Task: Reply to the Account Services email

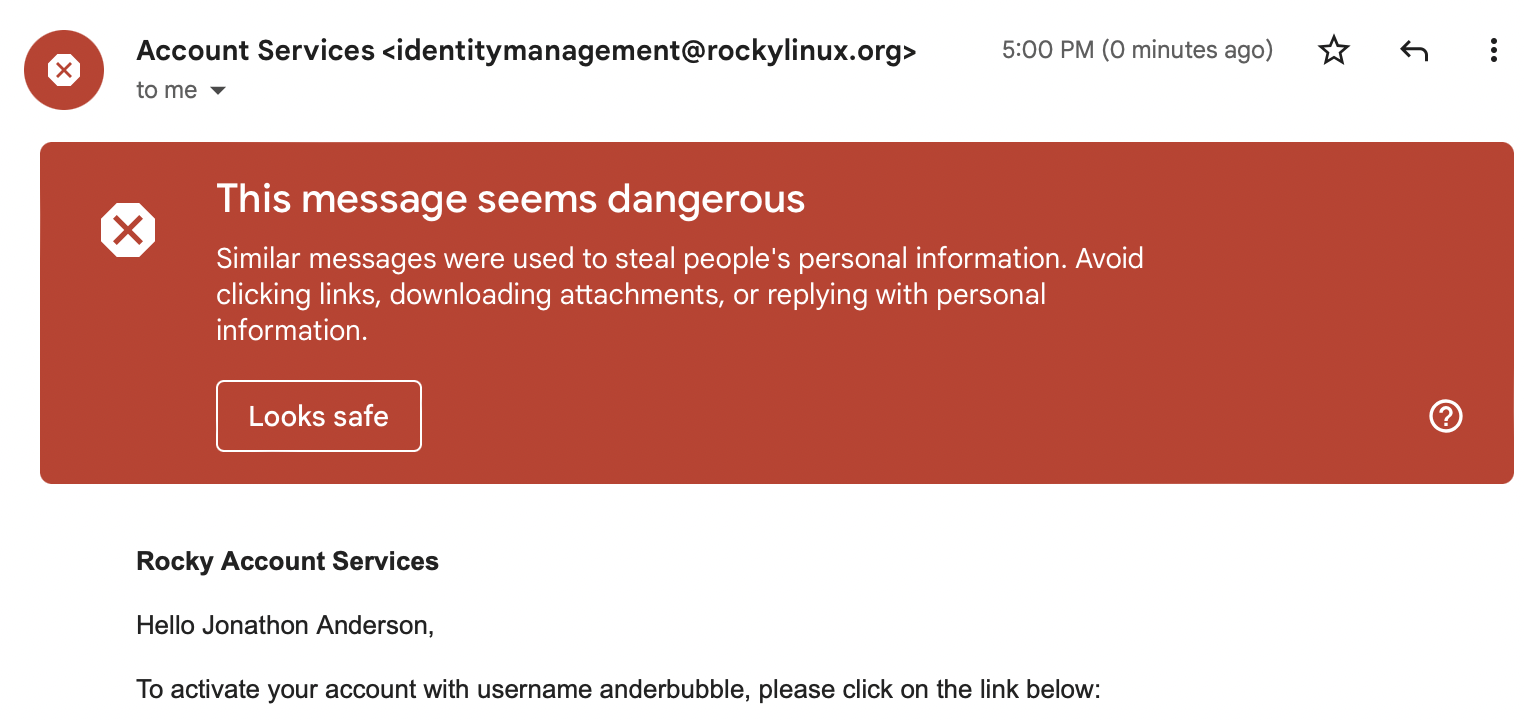Action: (1414, 50)
